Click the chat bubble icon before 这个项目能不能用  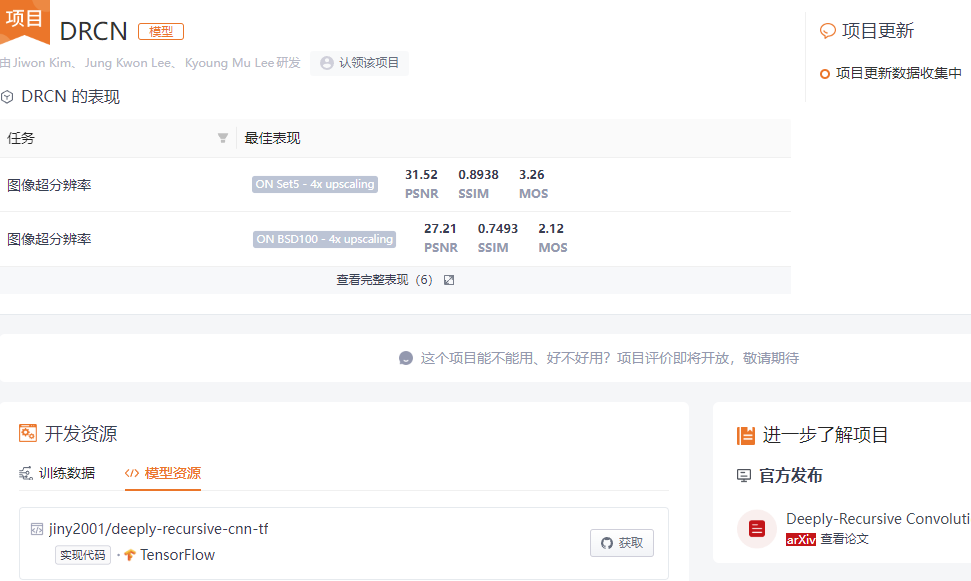406,358
